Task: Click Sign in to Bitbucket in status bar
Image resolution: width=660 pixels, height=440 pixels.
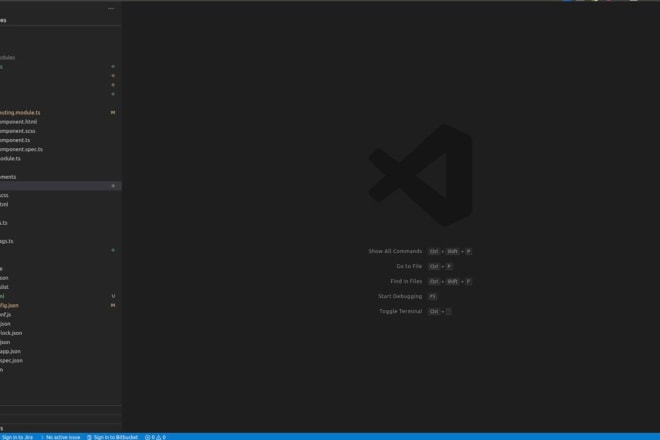Action: coord(112,437)
